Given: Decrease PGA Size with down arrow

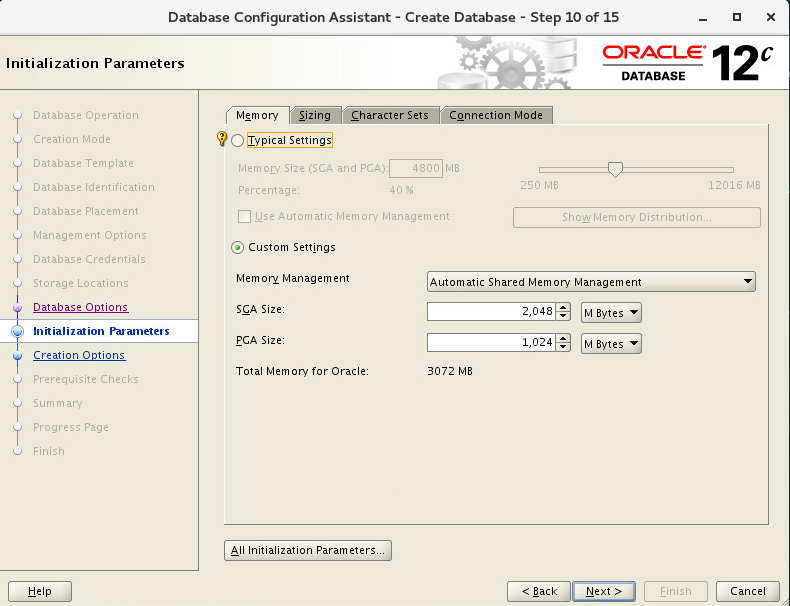Looking at the screenshot, I should [563, 347].
